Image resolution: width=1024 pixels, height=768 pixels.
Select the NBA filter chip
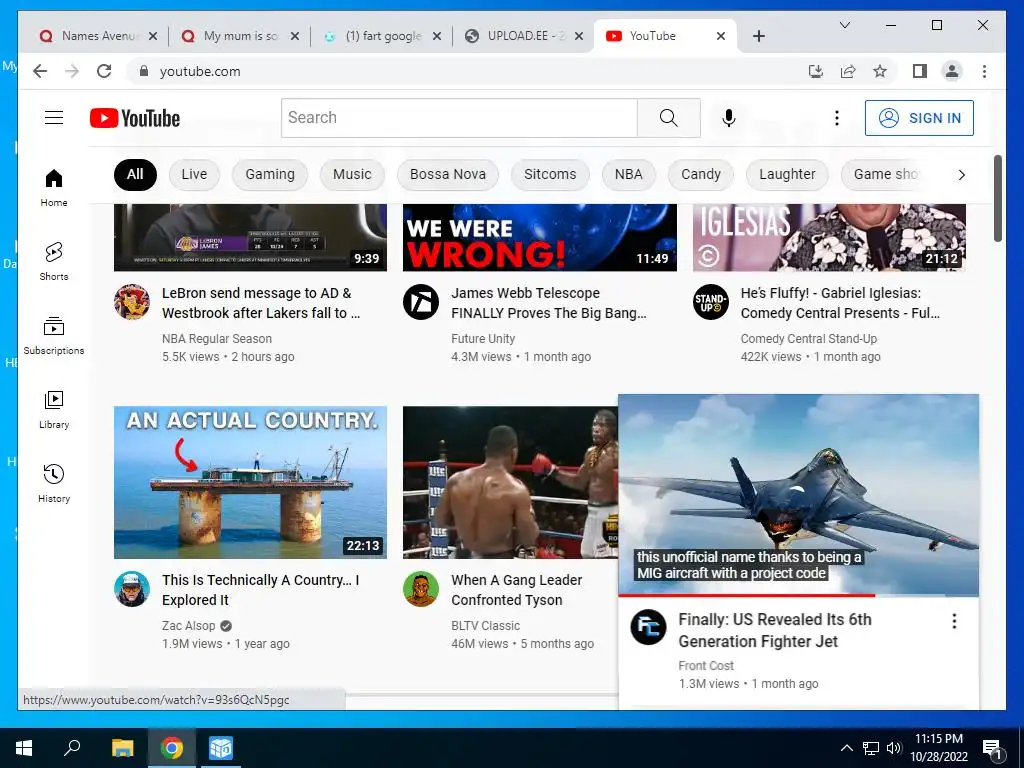[628, 174]
